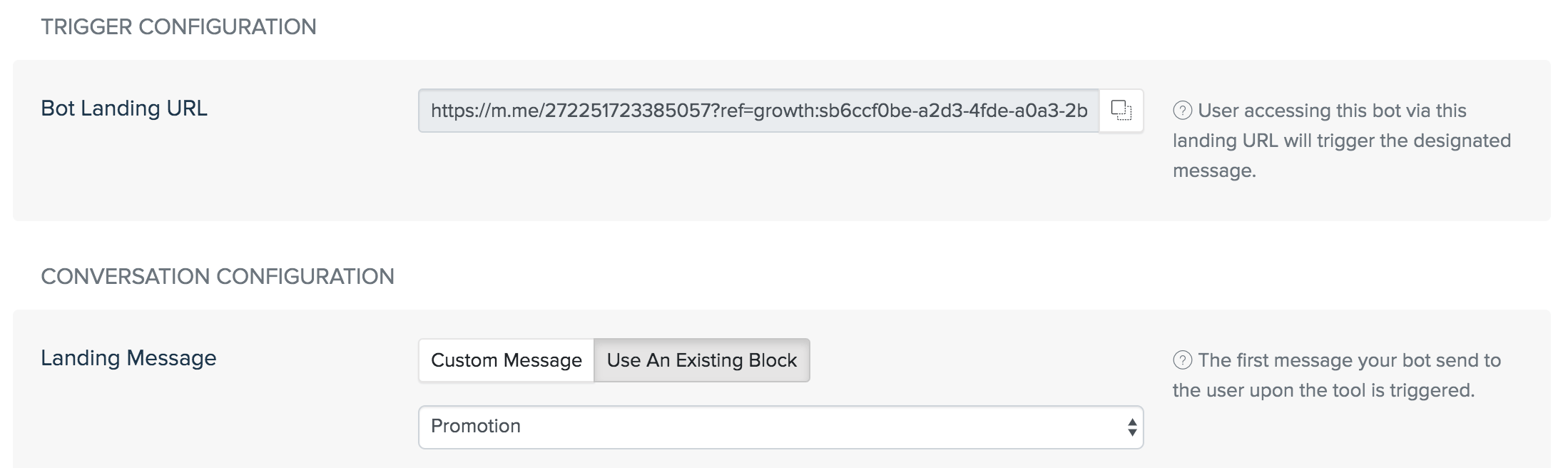Click the up-down arrows on the Promotion select
The width and height of the screenshot is (1568, 468).
coord(1131,427)
